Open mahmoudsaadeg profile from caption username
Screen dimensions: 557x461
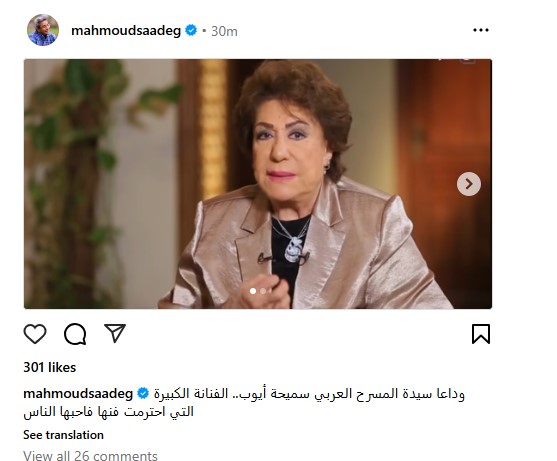[x=78, y=394]
